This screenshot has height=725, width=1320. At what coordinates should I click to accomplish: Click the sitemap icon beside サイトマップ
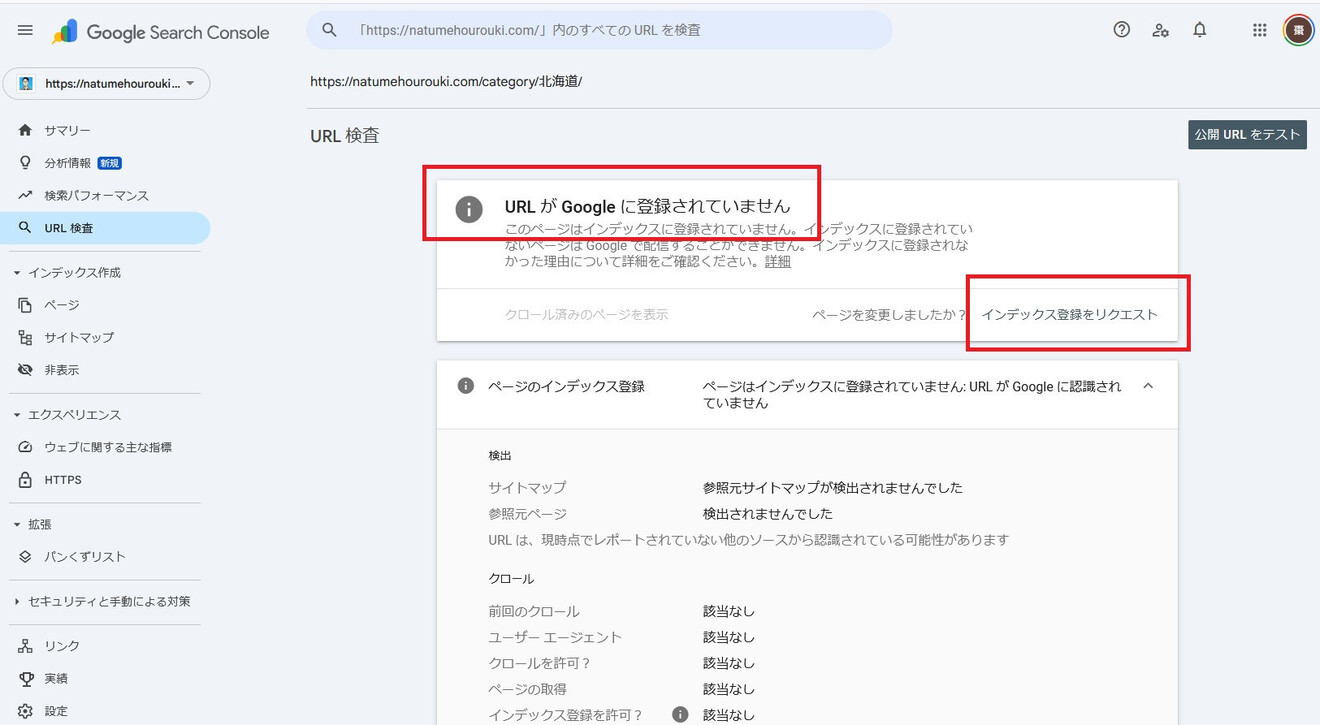25,338
